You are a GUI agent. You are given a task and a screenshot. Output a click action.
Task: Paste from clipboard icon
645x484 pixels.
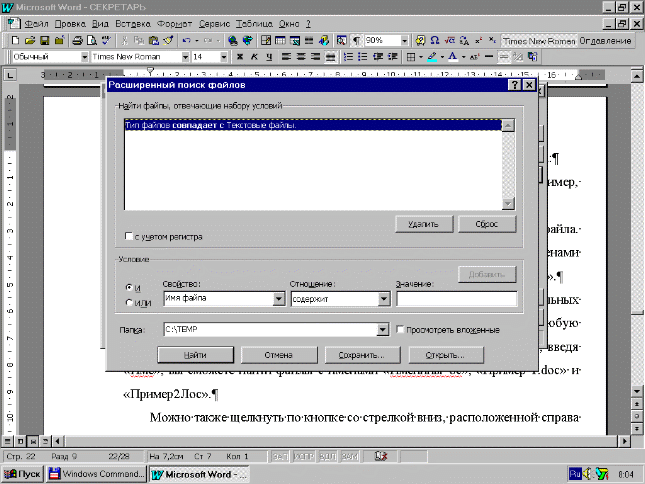[153, 40]
